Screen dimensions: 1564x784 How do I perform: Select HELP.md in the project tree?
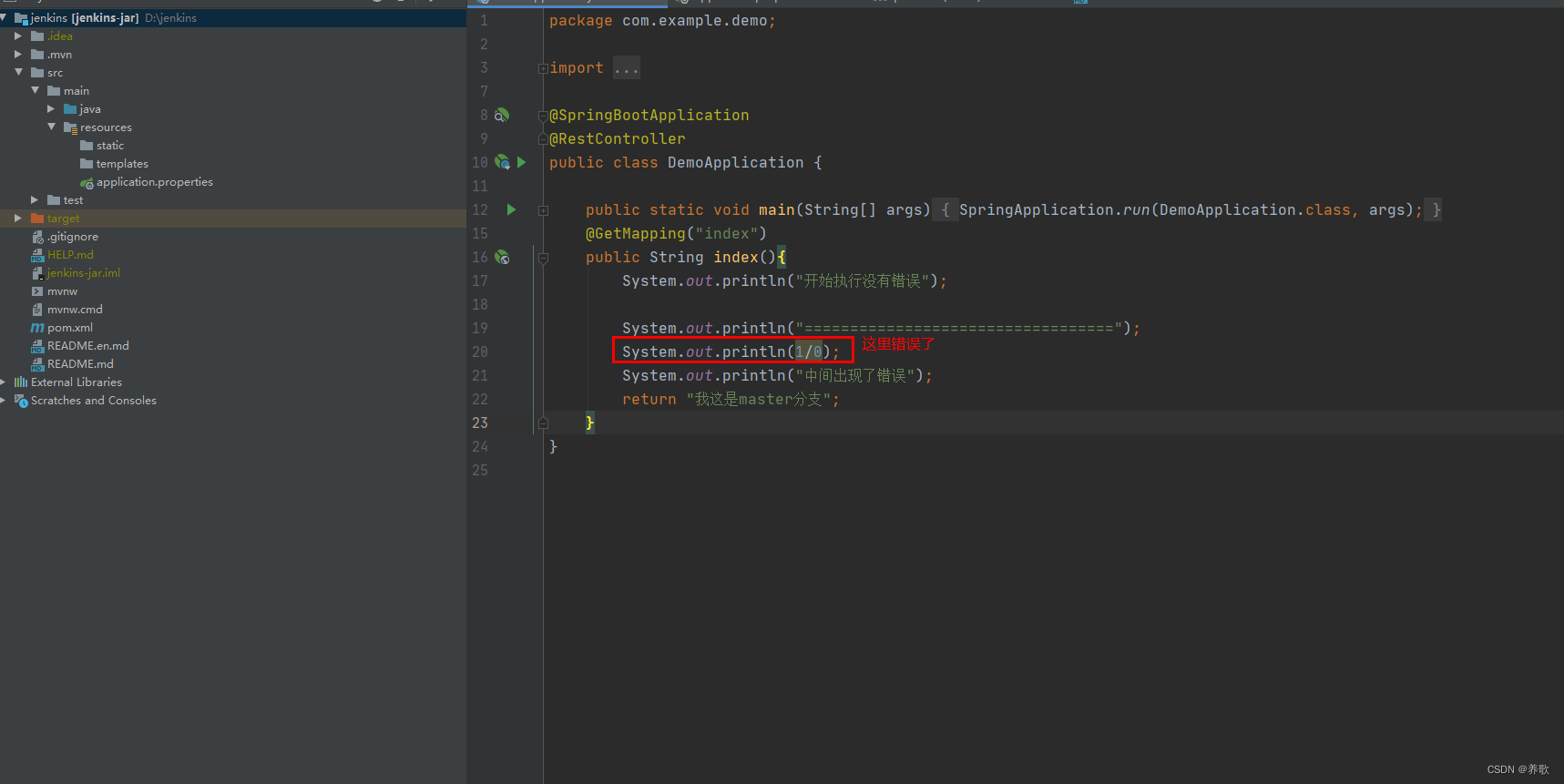click(x=70, y=255)
